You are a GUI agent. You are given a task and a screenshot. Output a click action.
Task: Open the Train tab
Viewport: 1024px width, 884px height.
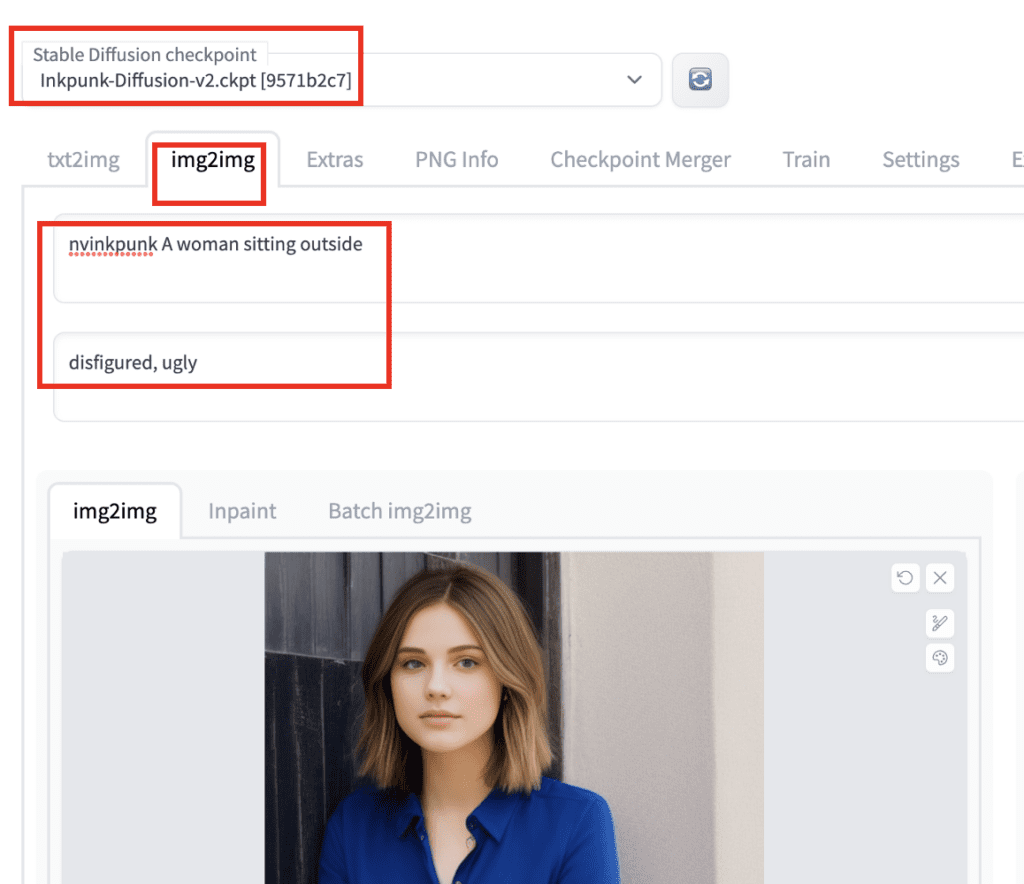[807, 159]
